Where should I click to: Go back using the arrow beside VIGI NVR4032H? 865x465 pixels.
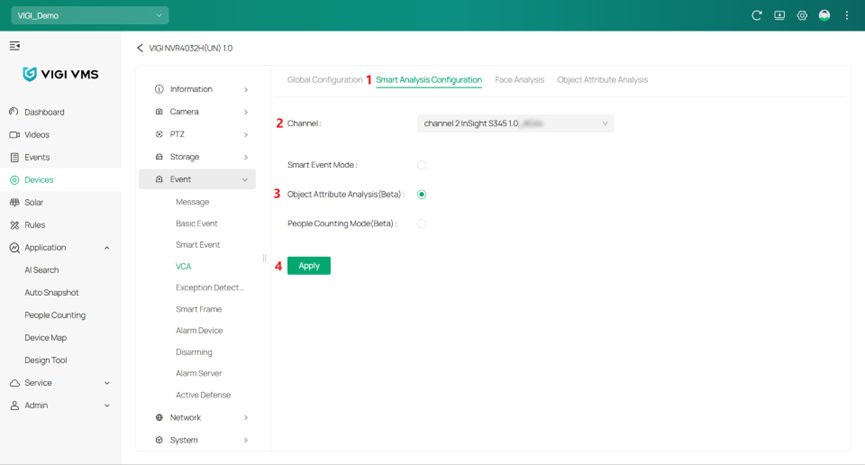(140, 48)
